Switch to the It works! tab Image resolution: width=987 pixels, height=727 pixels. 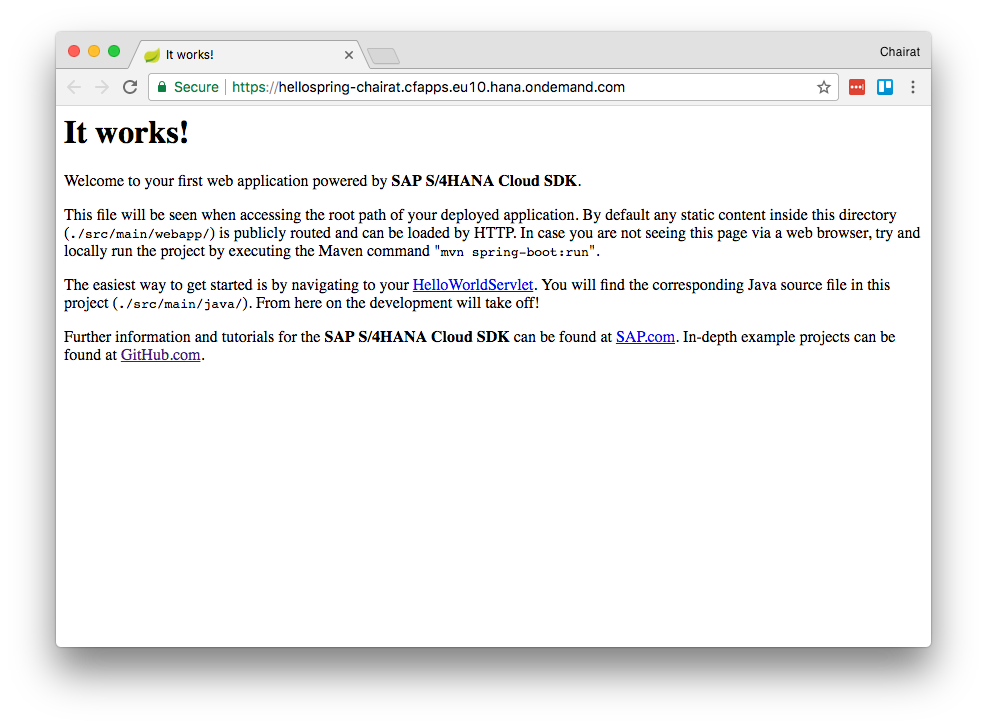tap(240, 55)
